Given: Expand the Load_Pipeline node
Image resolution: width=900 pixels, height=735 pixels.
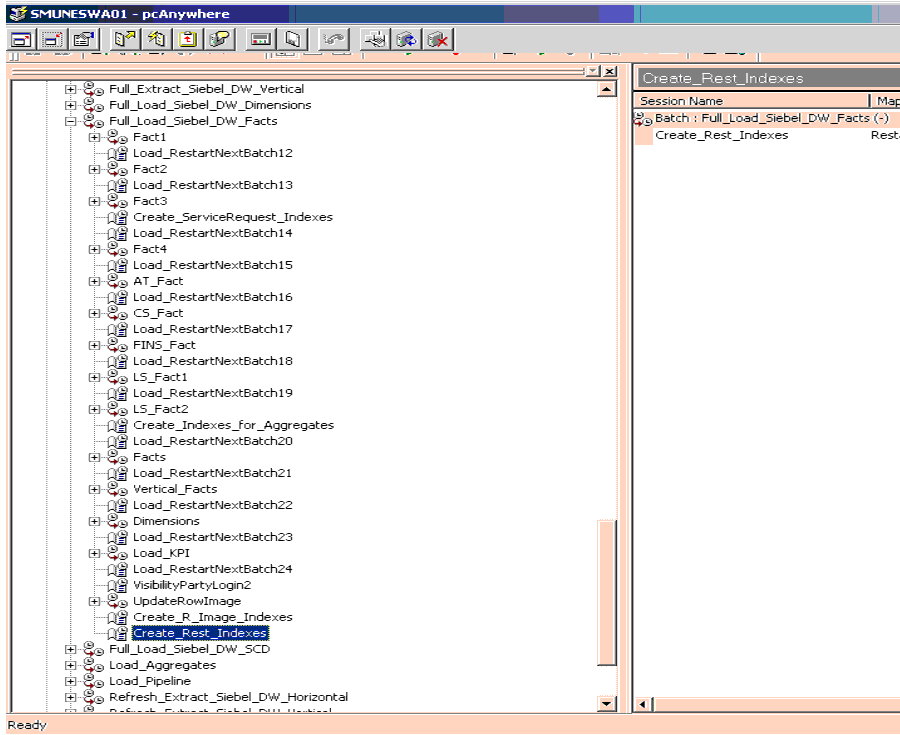Looking at the screenshot, I should (x=70, y=682).
